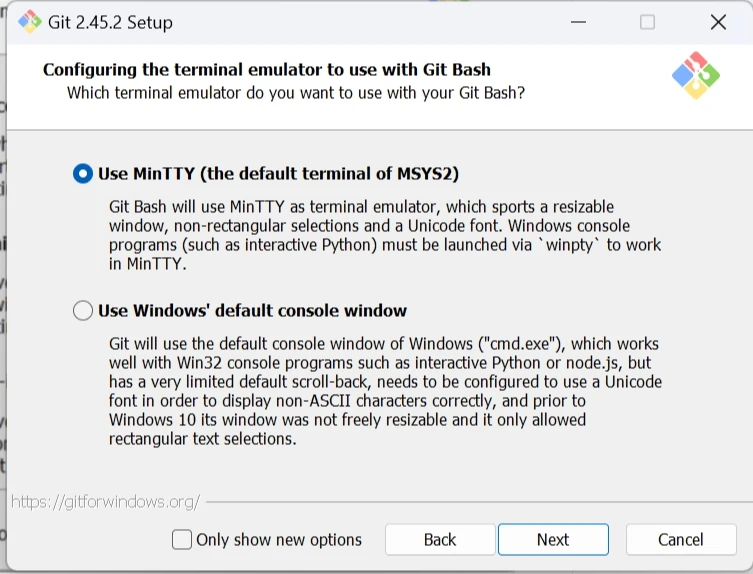Viewport: 753px width, 574px height.
Task: Click the "Git 2.45.2 Setup" title text
Action: point(110,22)
